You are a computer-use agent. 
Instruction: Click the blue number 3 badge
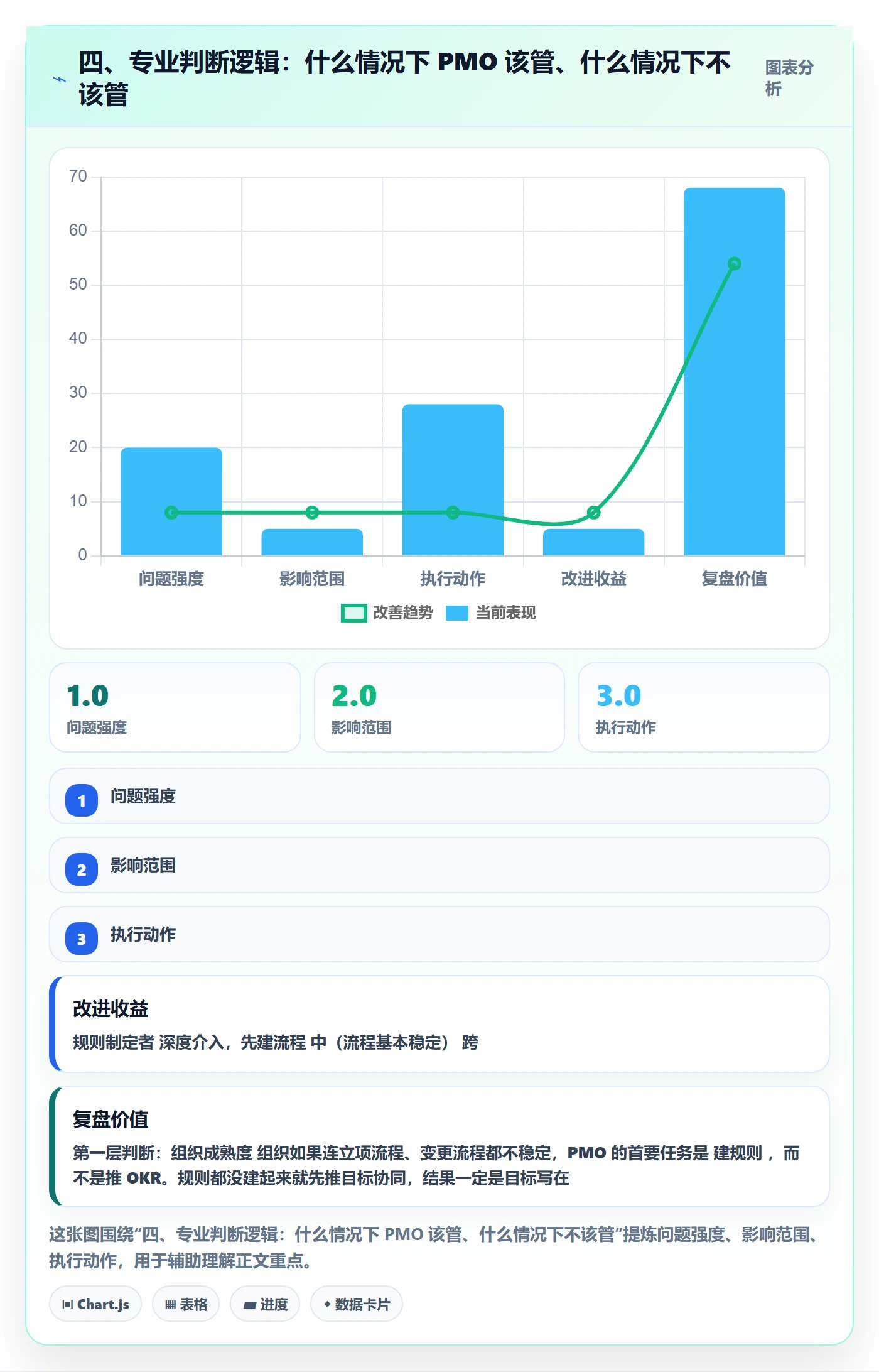point(82,939)
